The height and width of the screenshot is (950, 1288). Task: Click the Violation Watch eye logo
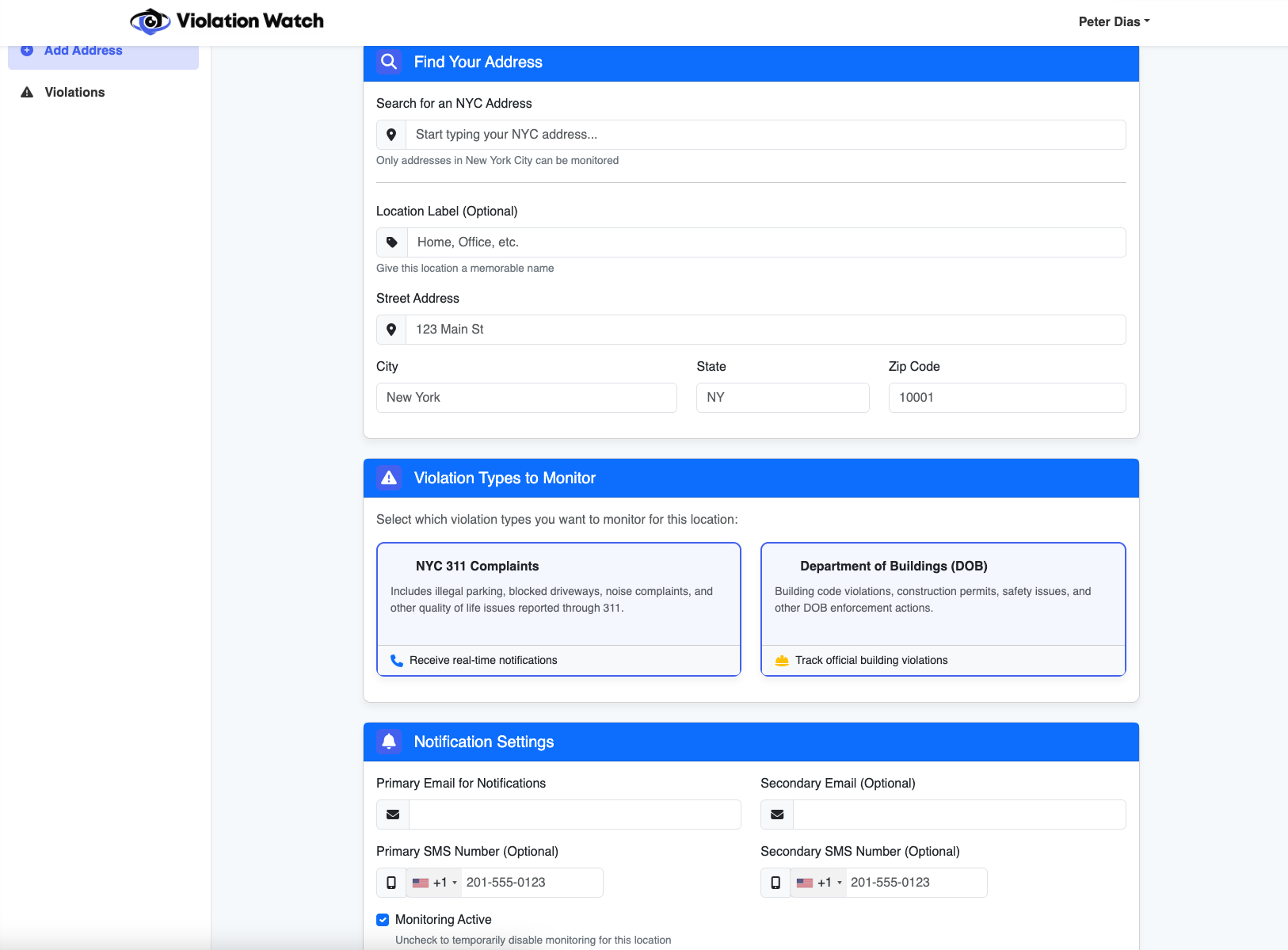tap(151, 21)
